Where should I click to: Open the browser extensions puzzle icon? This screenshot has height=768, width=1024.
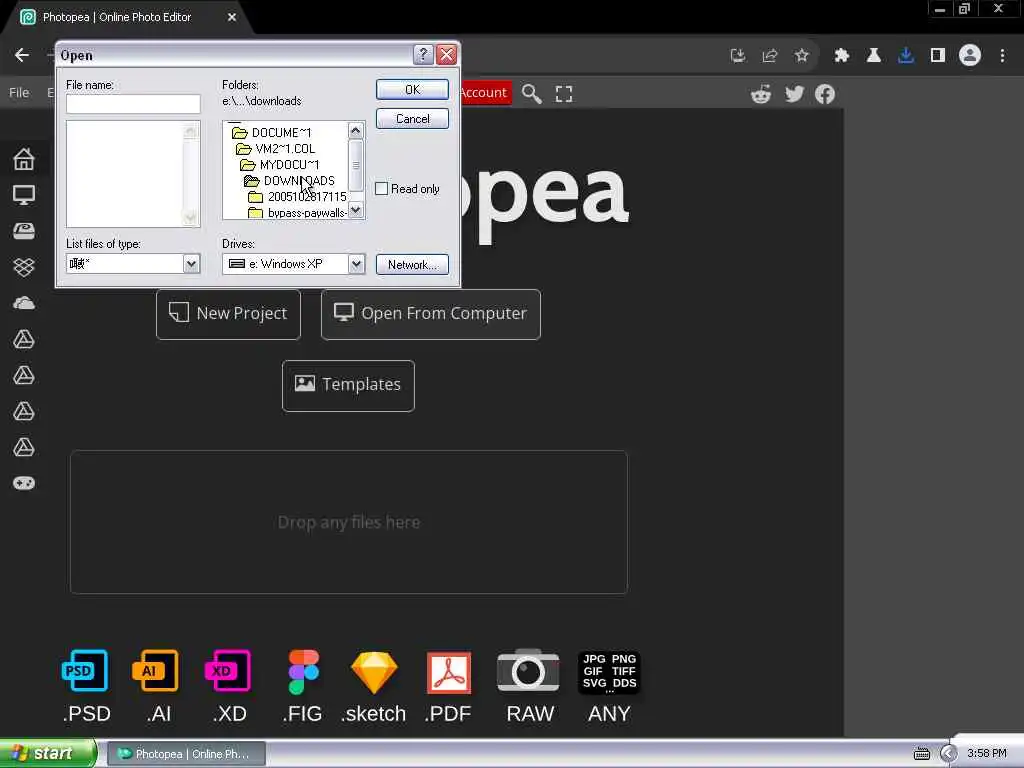pos(842,56)
